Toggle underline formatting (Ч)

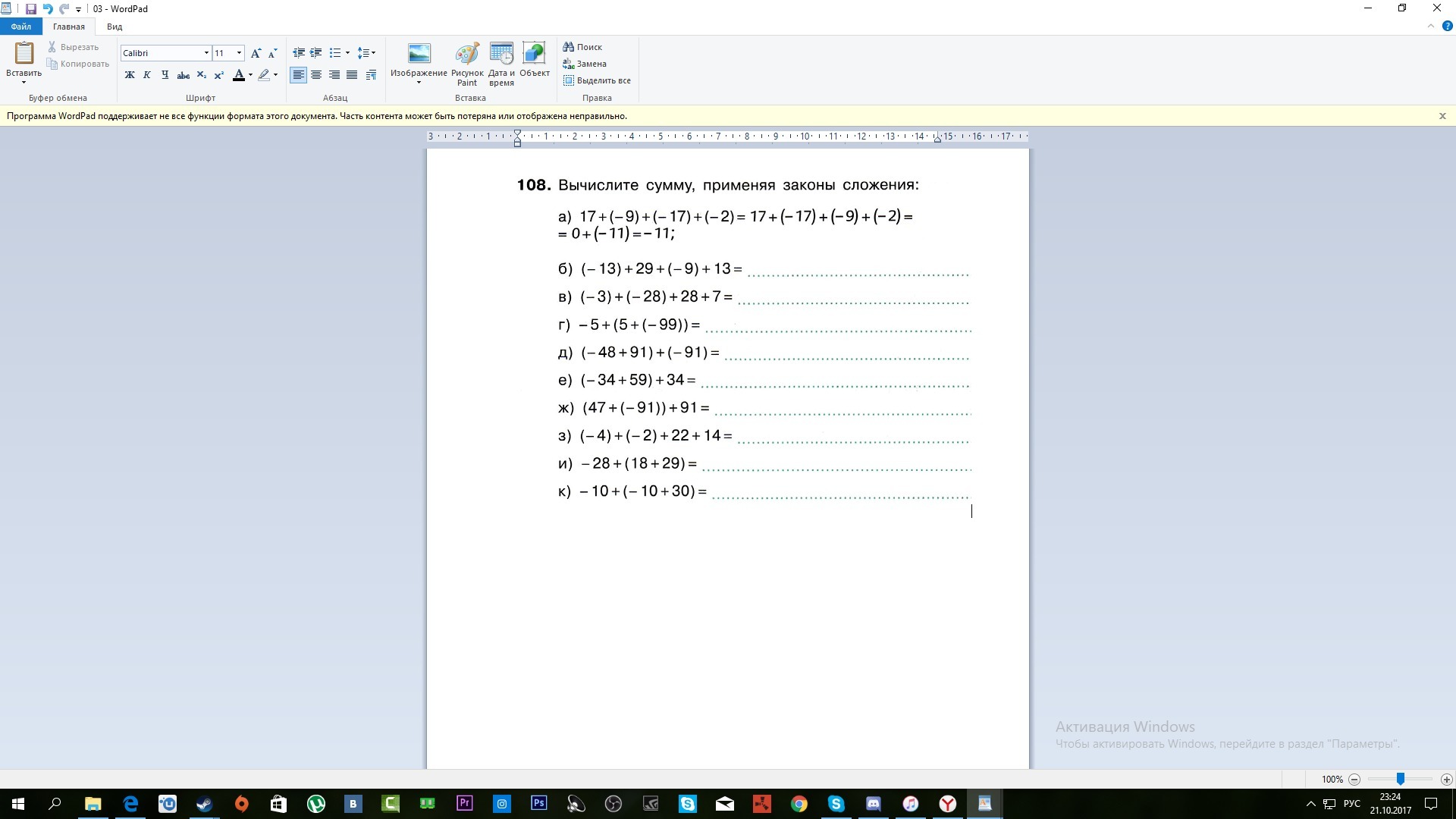[165, 75]
